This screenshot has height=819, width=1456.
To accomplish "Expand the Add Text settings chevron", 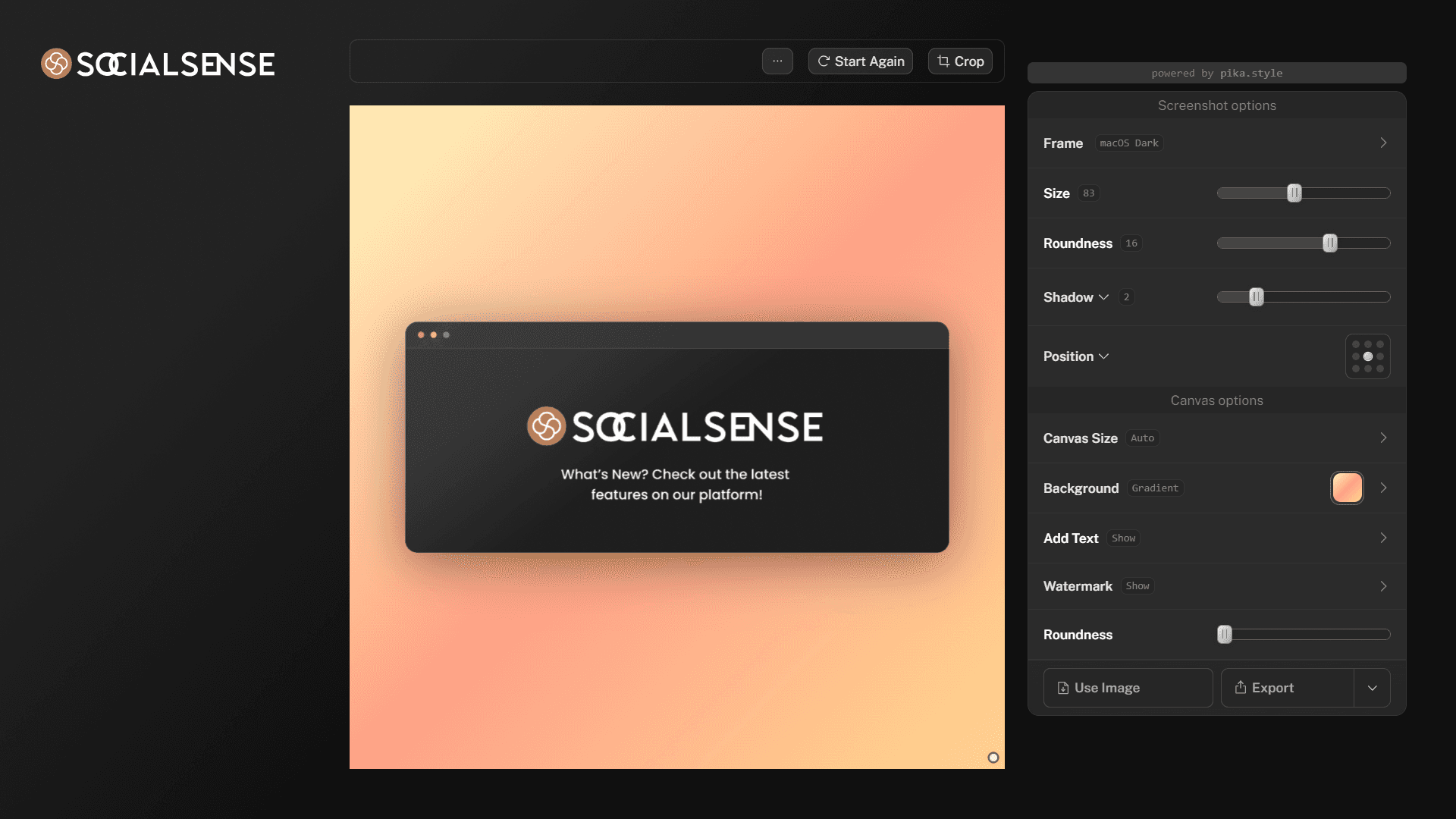I will point(1383,538).
